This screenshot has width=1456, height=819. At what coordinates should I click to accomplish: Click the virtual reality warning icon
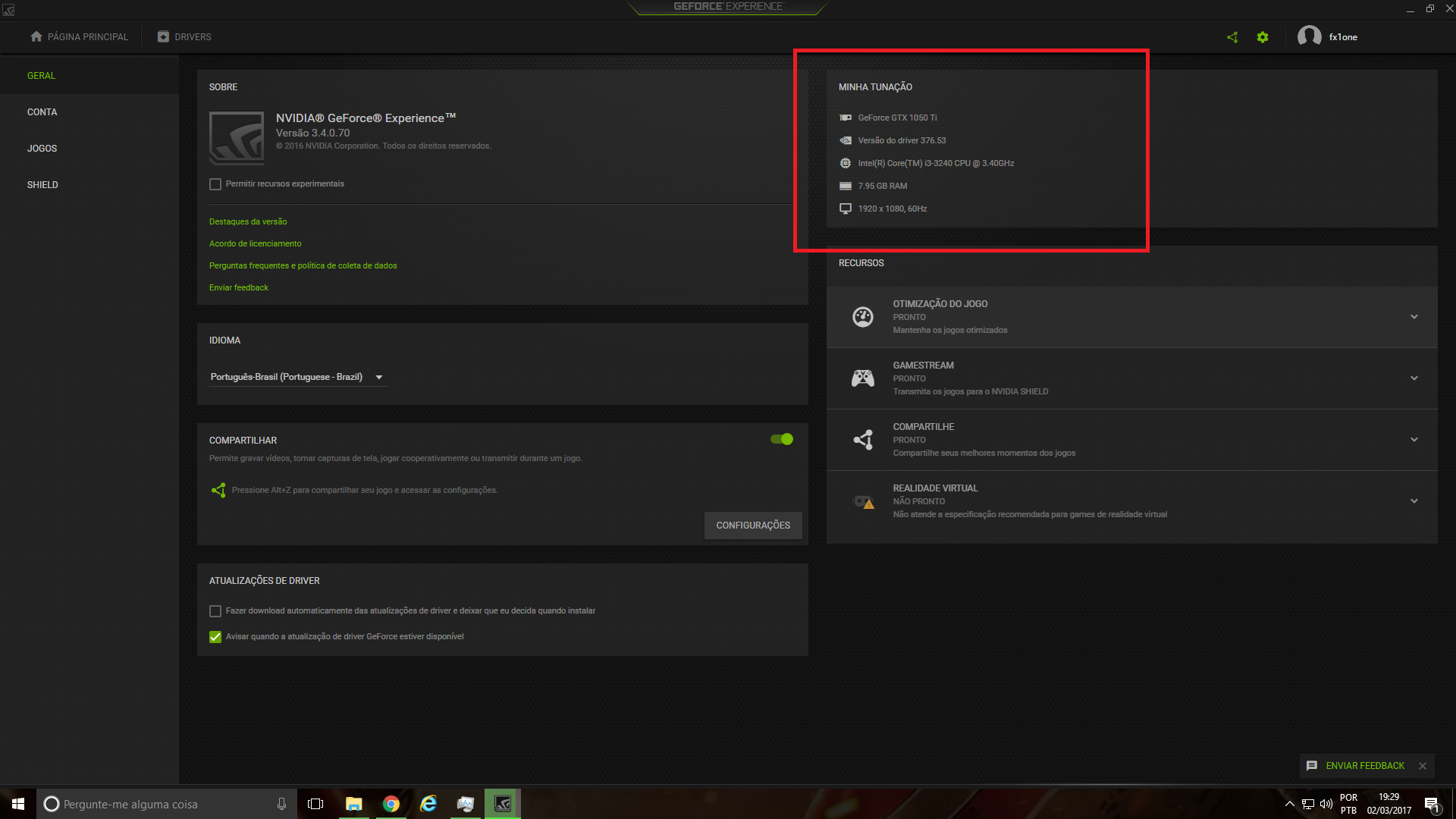pos(864,502)
